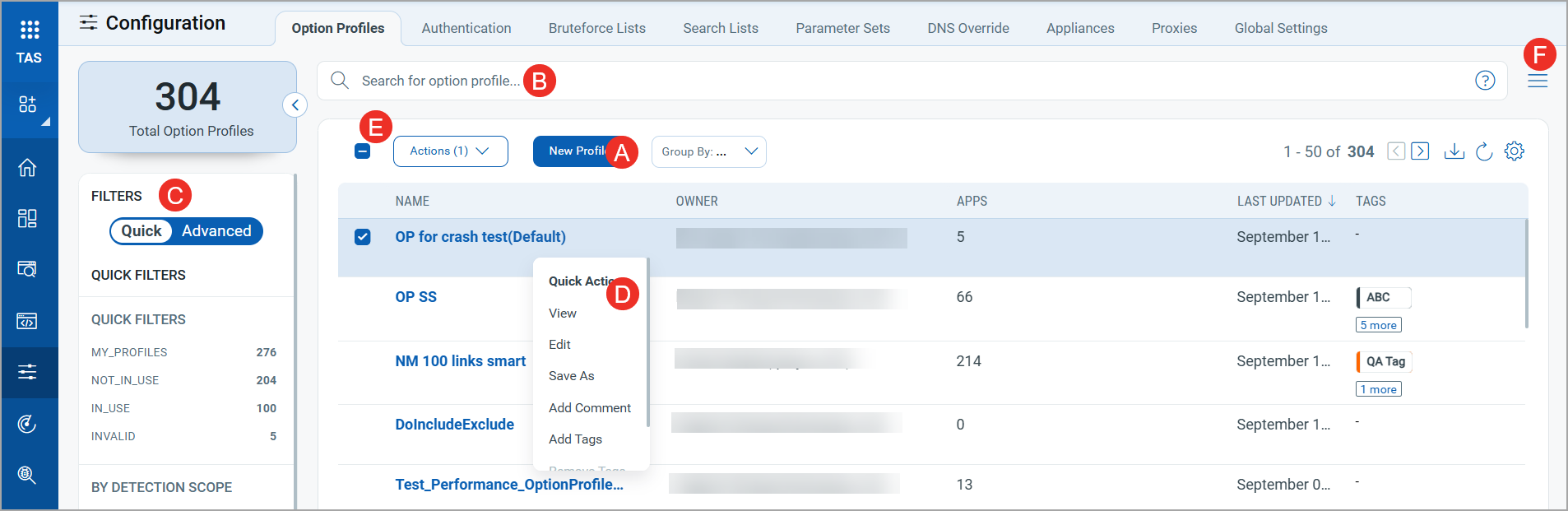Open the hamburger menu at top right
This screenshot has height=511, width=1568.
[1537, 81]
